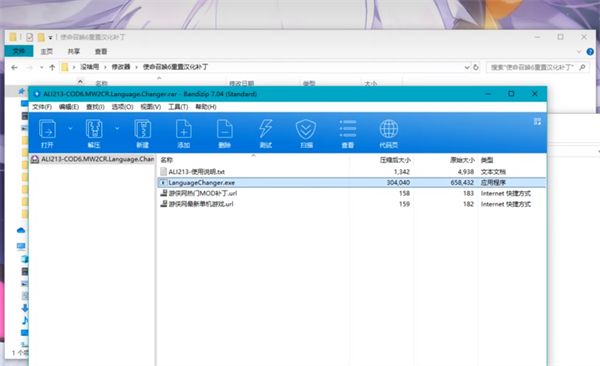Click the 修改器 breadcrumb in Explorer address bar

point(121,67)
